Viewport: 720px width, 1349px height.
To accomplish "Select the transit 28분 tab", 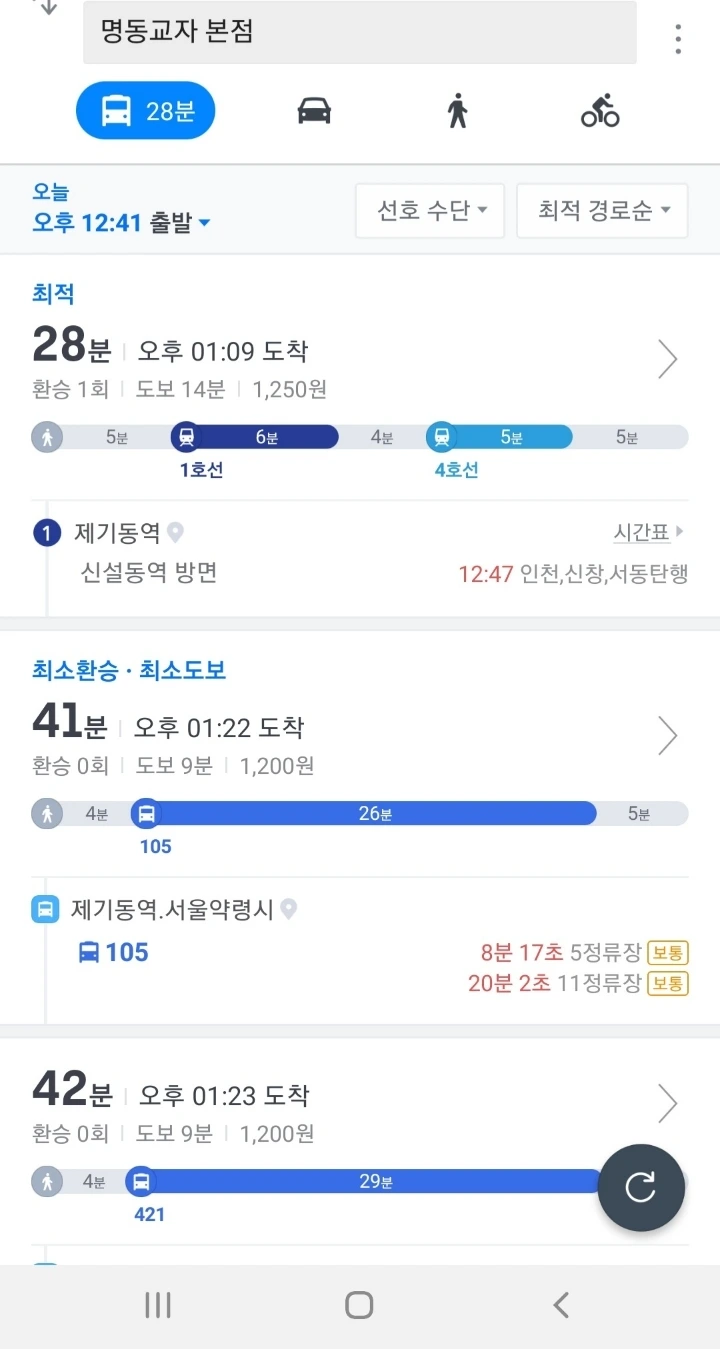I will tap(146, 110).
